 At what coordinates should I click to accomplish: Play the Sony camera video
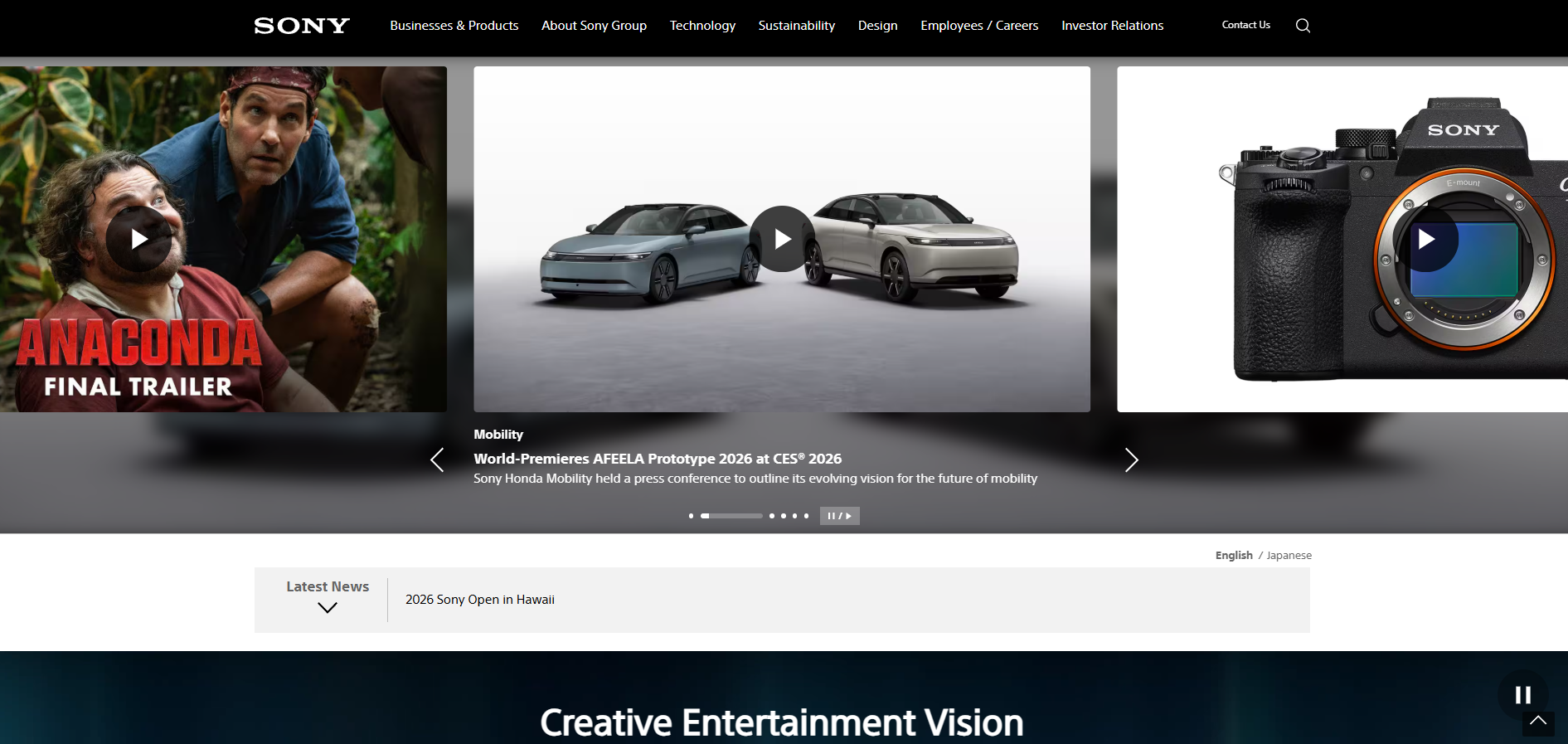point(1425,240)
